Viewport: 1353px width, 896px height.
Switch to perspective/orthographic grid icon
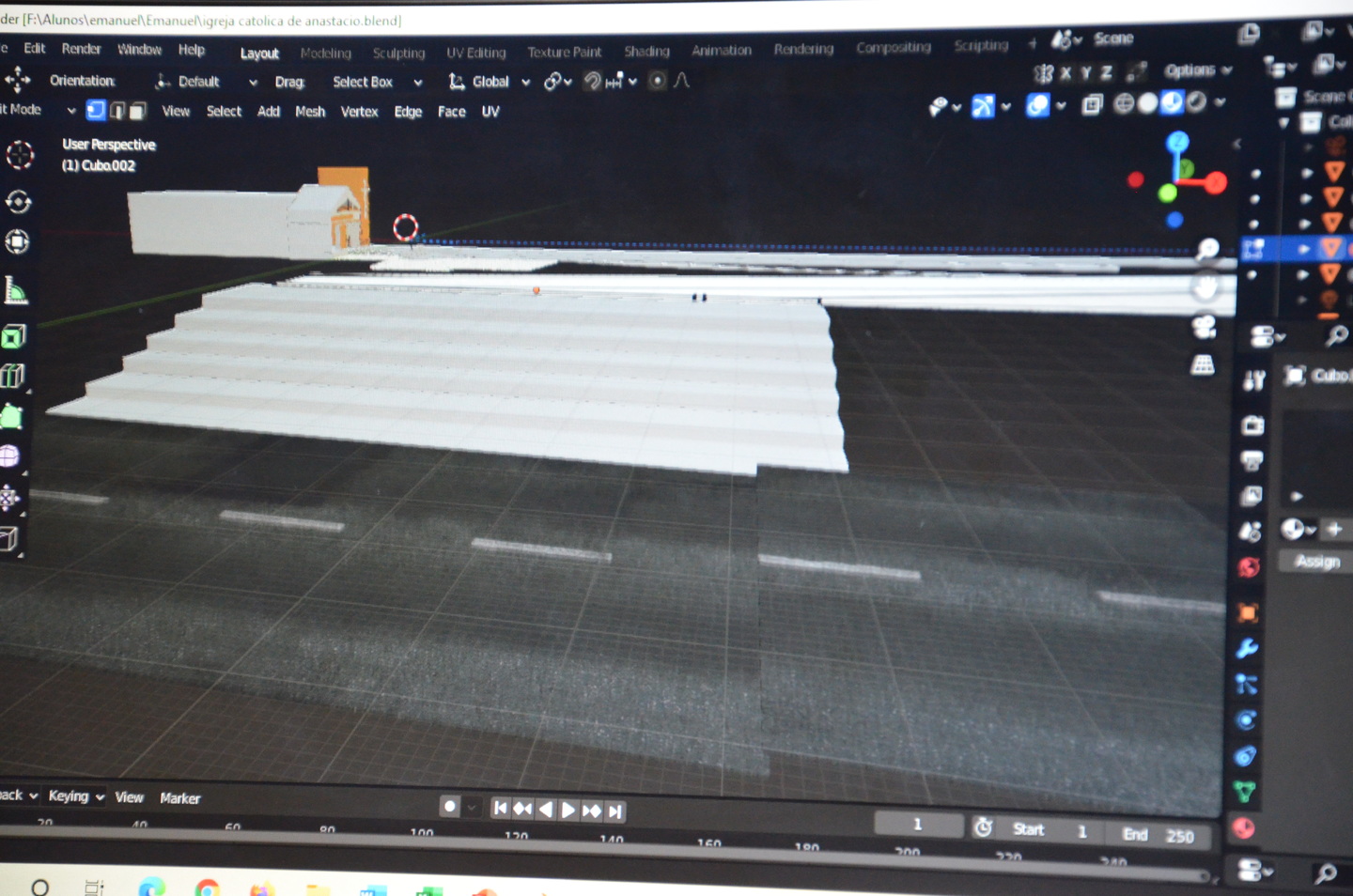tap(1203, 365)
